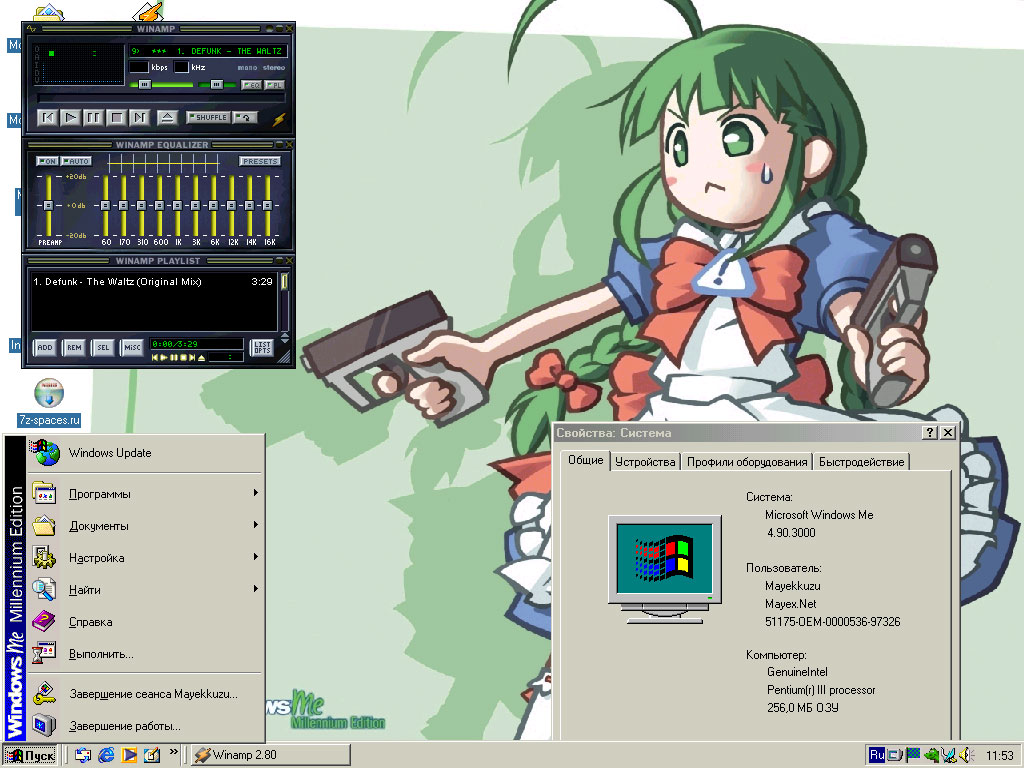The image size is (1024, 768).
Task: Open the equalizer PRESETS menu
Action: [x=260, y=161]
